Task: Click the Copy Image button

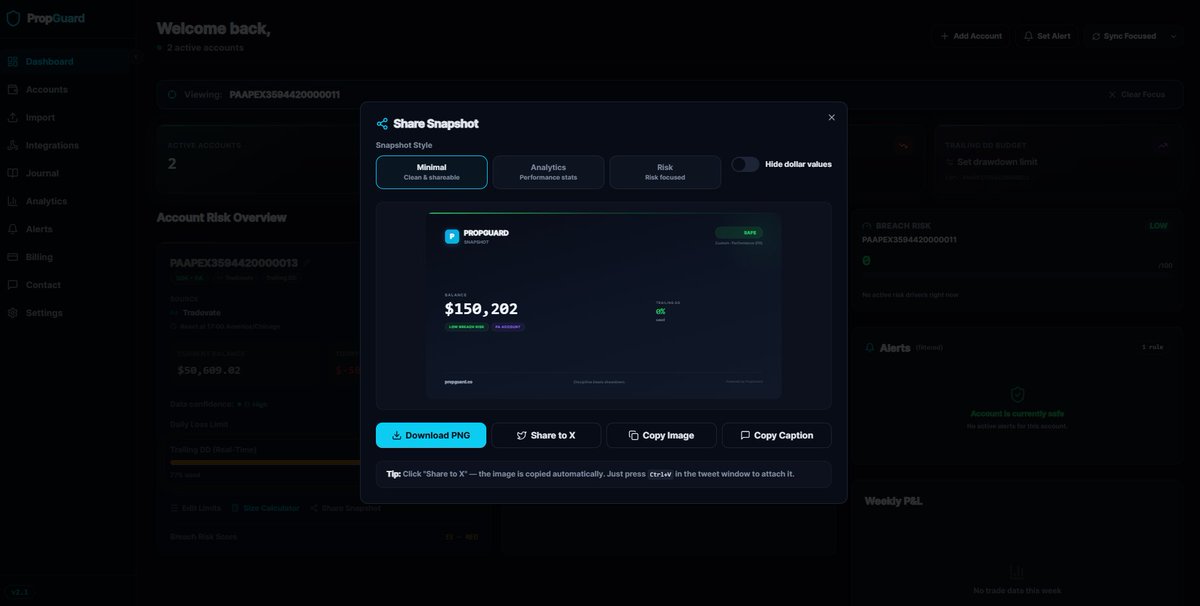Action: click(x=661, y=436)
